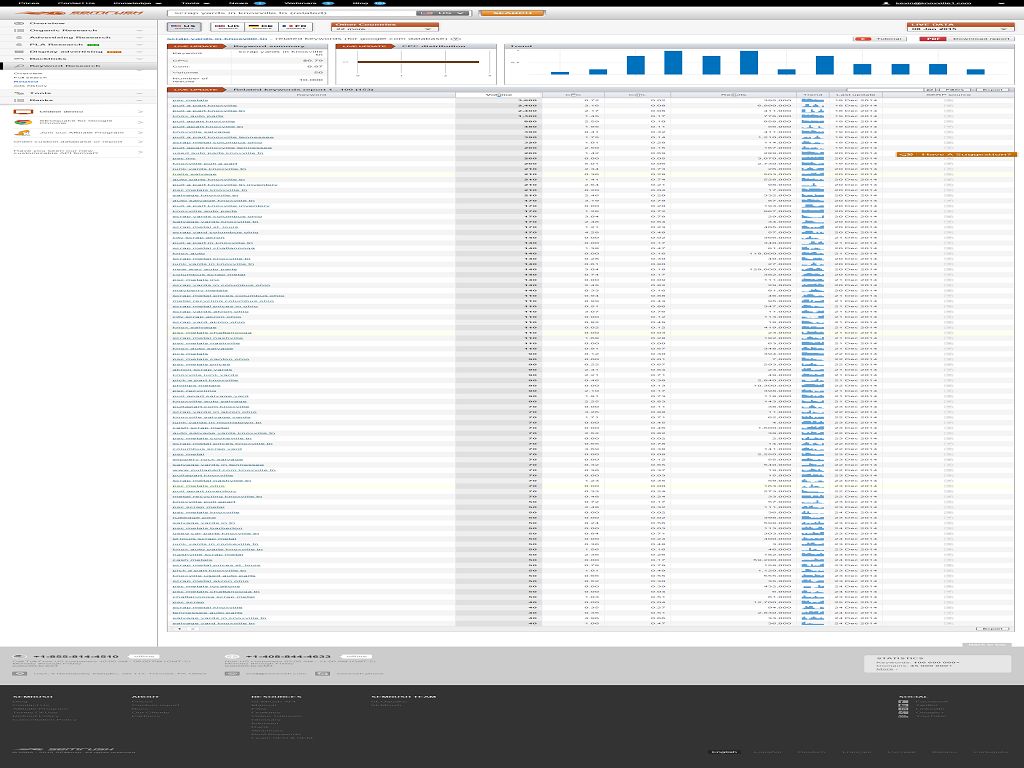Expand the Organic Research section
The height and width of the screenshot is (768, 1024).
coord(140,31)
